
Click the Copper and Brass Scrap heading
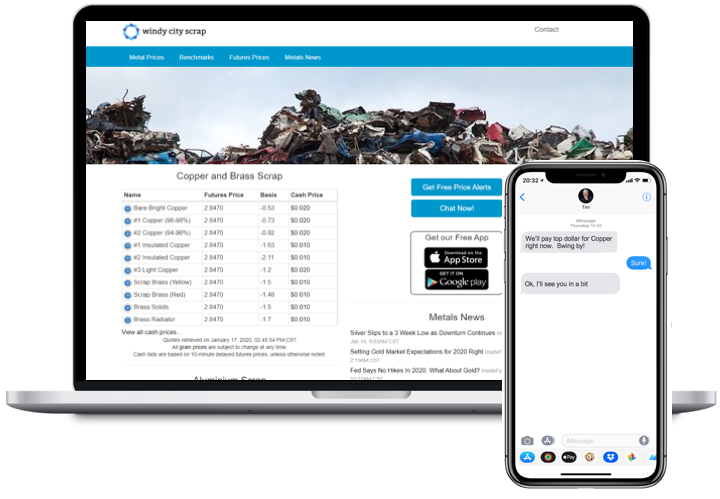[229, 176]
